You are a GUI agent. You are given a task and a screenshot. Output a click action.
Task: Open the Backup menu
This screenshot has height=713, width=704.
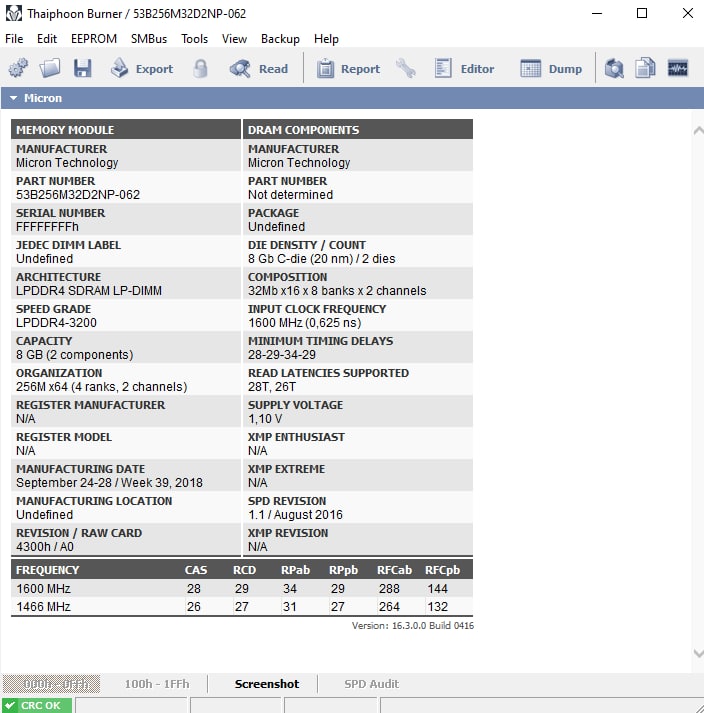(x=280, y=39)
